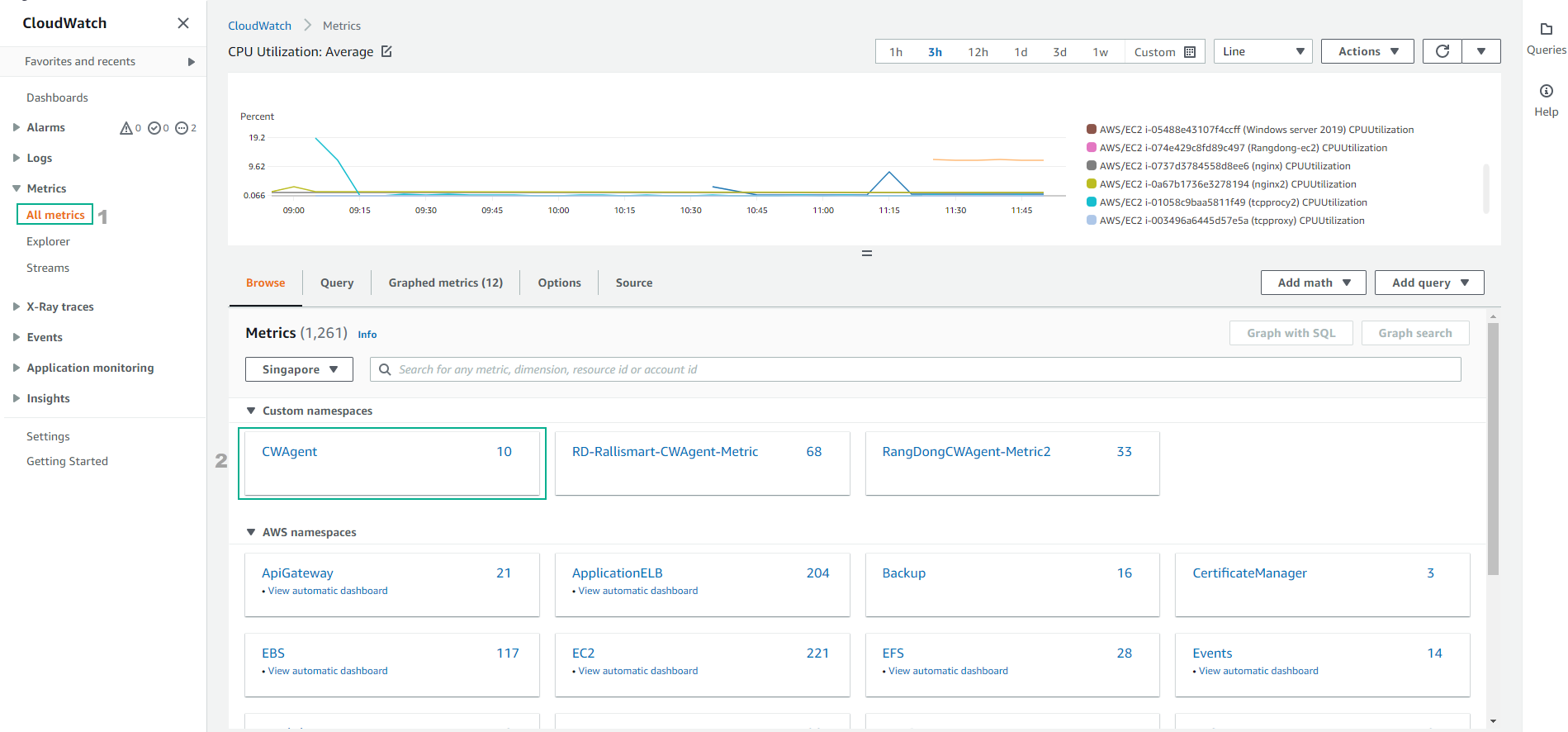Open the Queries side panel

point(1546,39)
